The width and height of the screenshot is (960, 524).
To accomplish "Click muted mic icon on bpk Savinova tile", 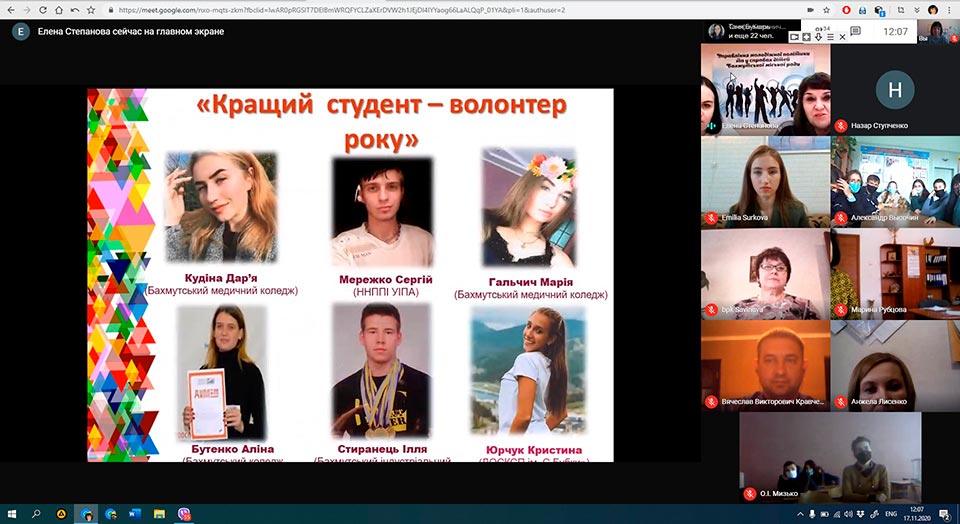I will point(711,310).
